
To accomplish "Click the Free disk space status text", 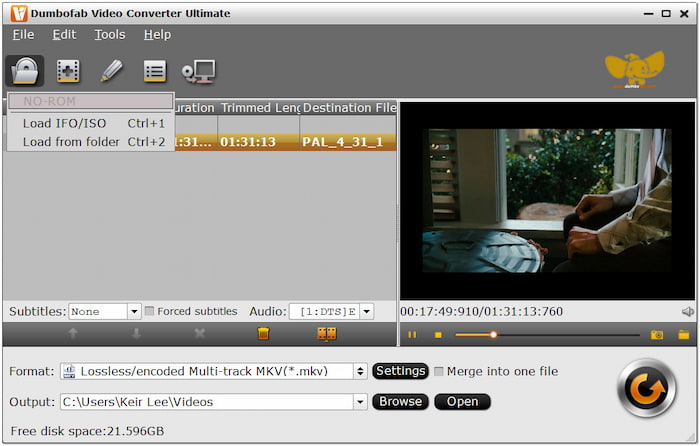I will tap(88, 431).
